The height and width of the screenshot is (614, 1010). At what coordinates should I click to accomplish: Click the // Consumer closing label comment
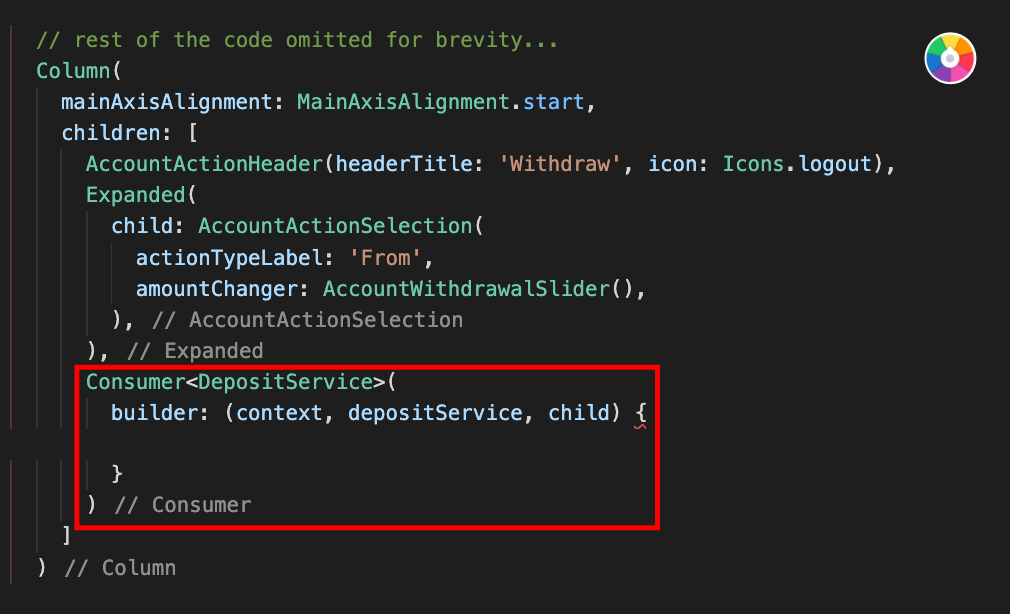pyautogui.click(x=183, y=506)
